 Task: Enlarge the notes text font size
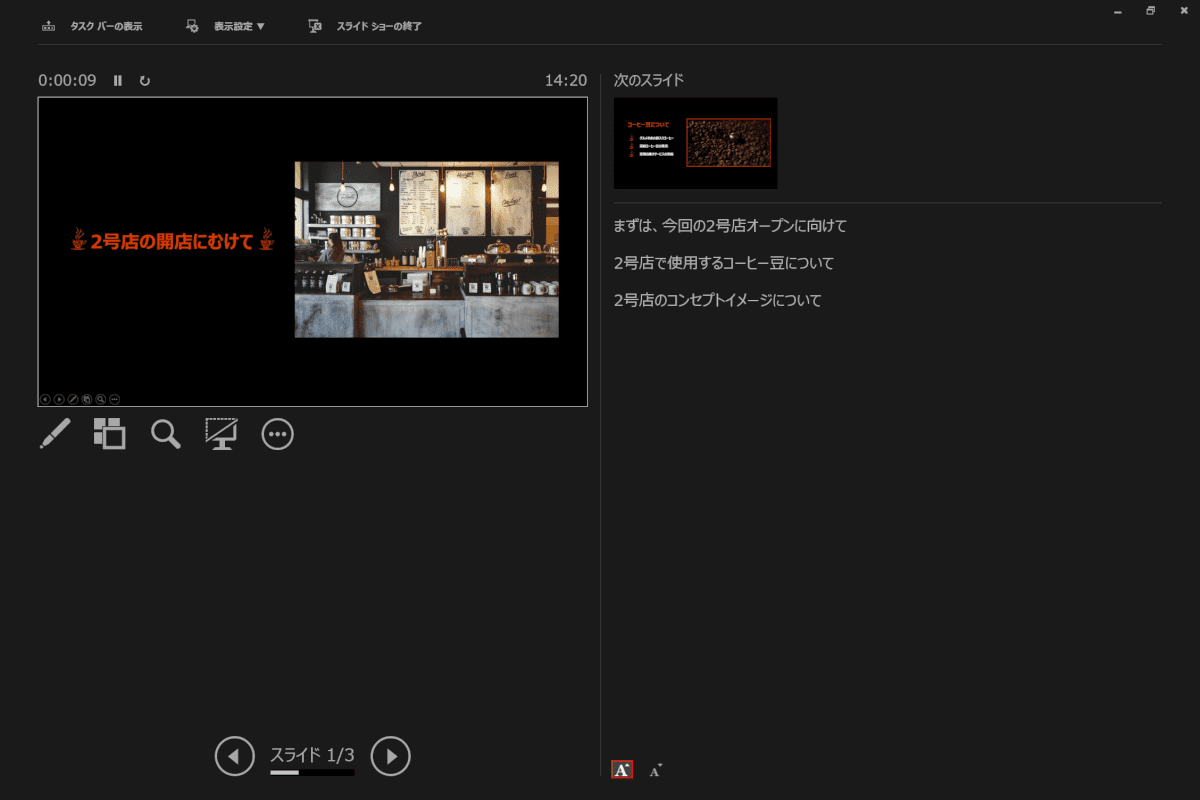(x=622, y=770)
